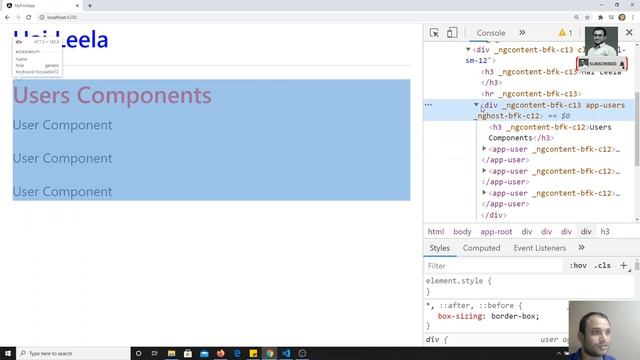
Task: Select html in the breadcrumb bar
Action: click(436, 231)
